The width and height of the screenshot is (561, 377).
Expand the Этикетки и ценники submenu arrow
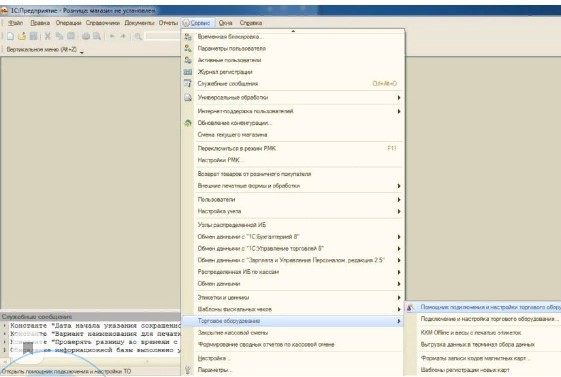coord(399,298)
